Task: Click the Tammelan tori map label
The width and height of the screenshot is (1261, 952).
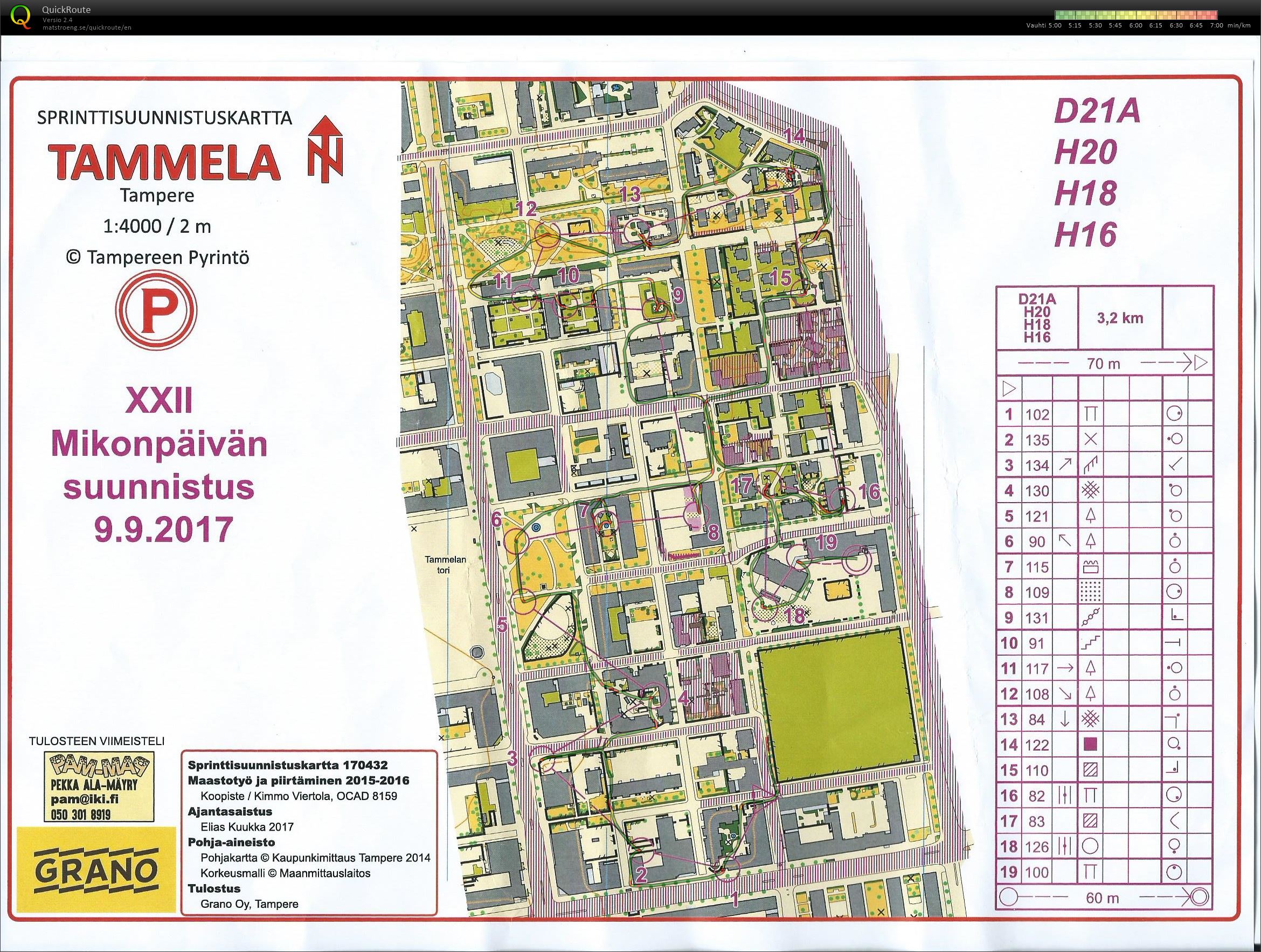Action: (445, 565)
